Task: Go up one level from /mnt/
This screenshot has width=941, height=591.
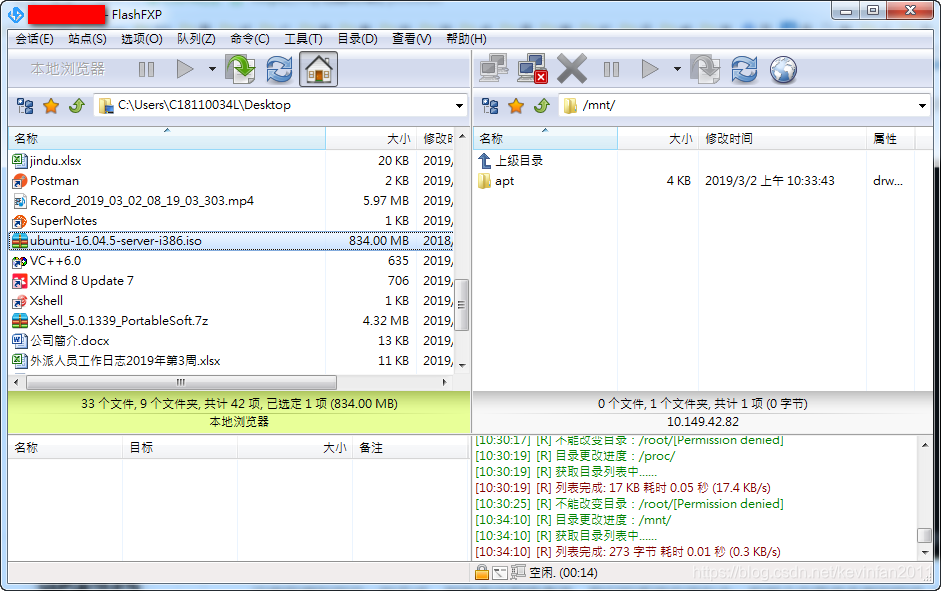Action: coord(542,106)
